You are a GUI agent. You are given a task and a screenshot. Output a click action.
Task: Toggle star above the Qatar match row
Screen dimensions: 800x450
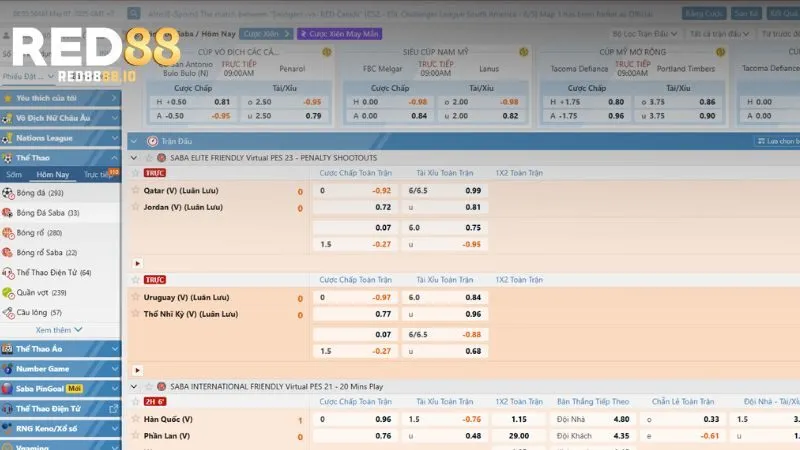[135, 173]
